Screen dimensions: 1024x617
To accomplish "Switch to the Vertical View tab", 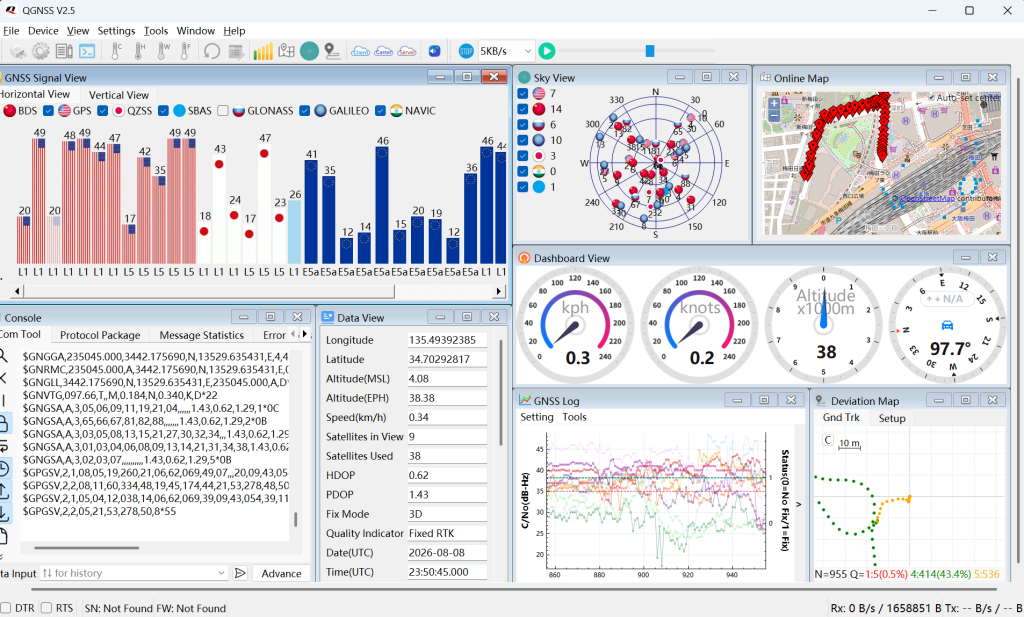I will pyautogui.click(x=119, y=95).
